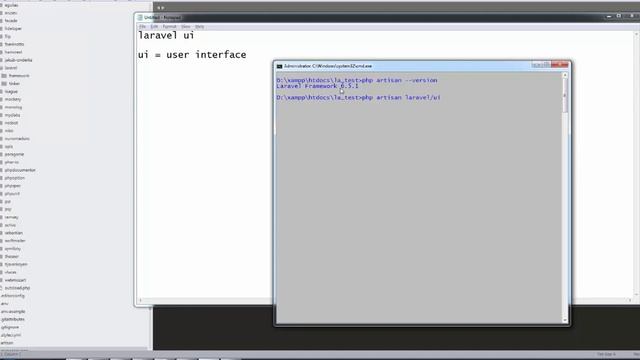Expand the psr folder in sidebar
The image size is (640, 360).
8,201
